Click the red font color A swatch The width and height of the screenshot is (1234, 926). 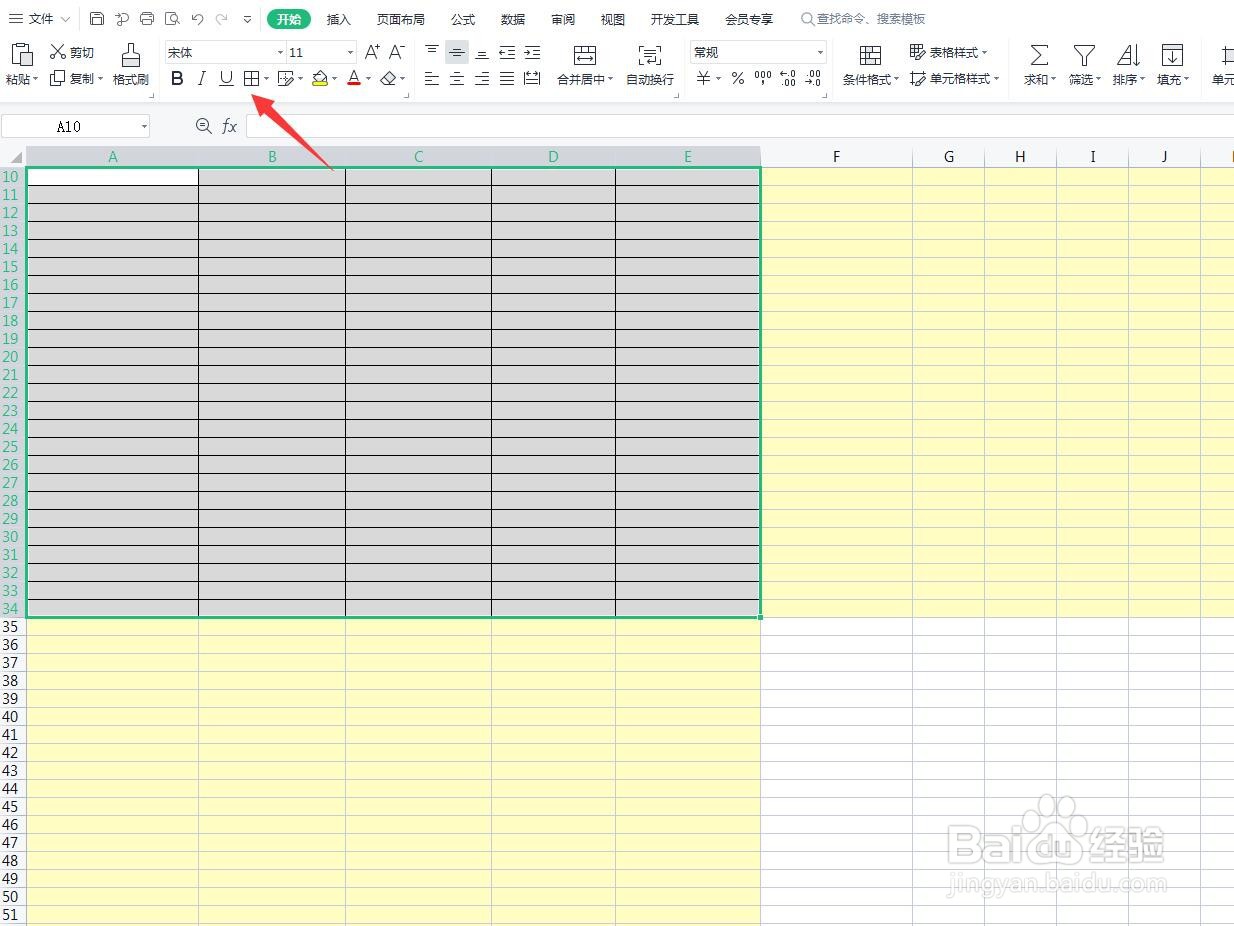click(354, 78)
